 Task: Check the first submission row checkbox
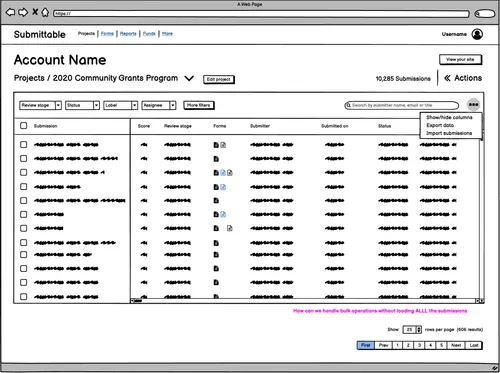(23, 145)
